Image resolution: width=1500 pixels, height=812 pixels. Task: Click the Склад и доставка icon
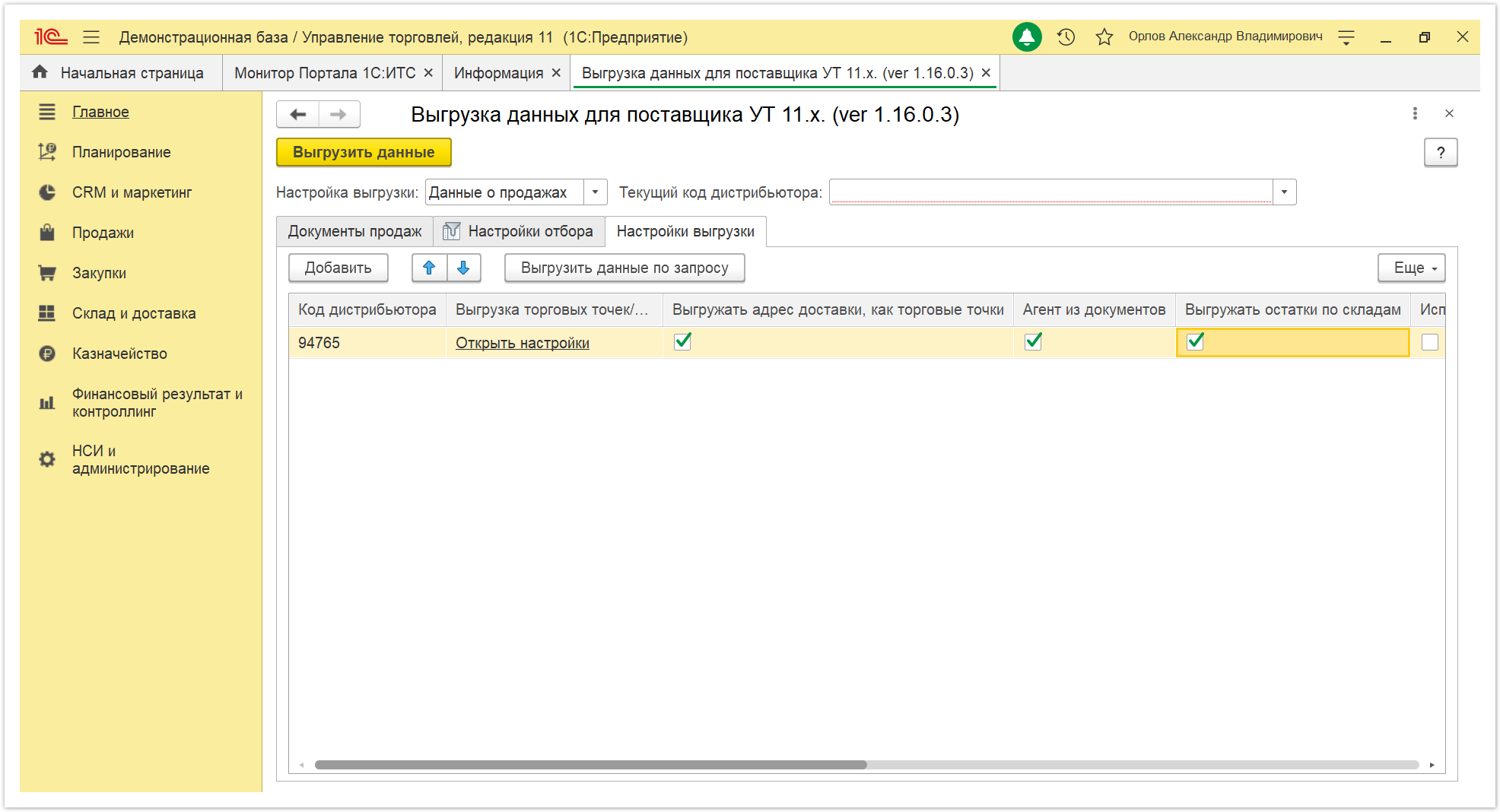tap(47, 313)
